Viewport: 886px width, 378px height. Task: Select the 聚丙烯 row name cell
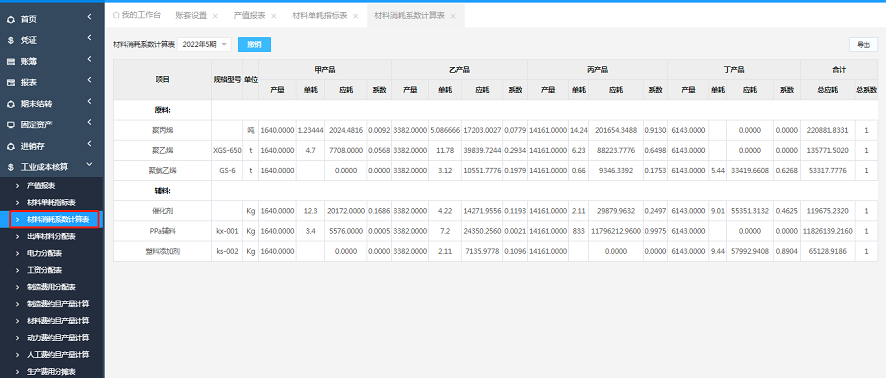click(163, 131)
